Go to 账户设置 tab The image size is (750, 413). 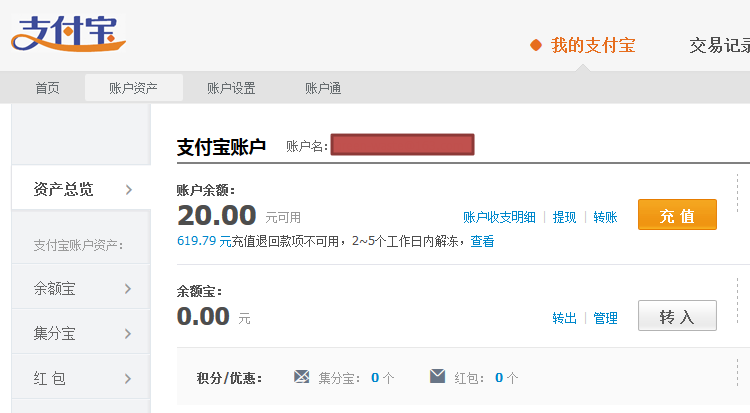231,88
